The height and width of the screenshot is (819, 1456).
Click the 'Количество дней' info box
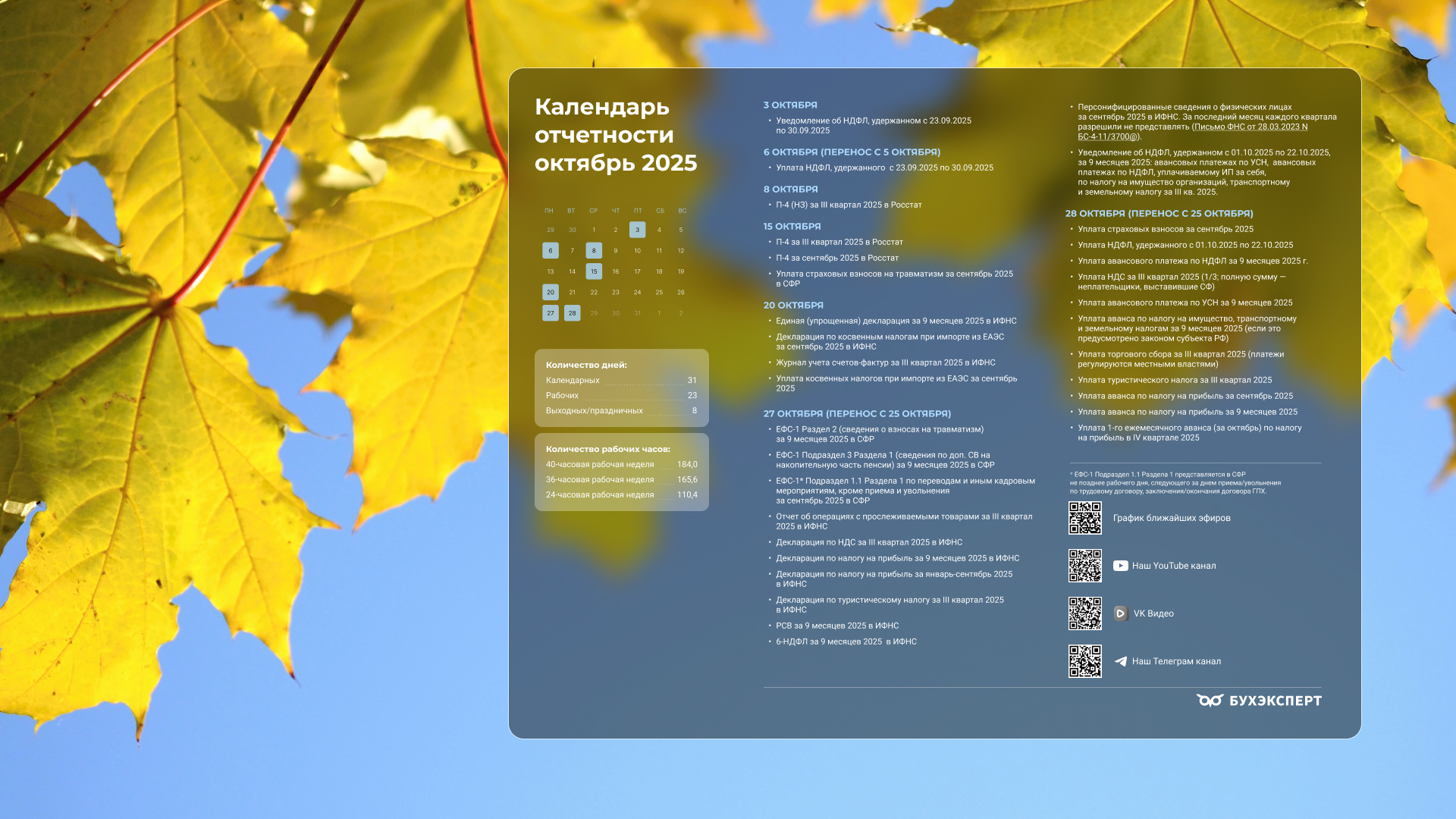621,388
